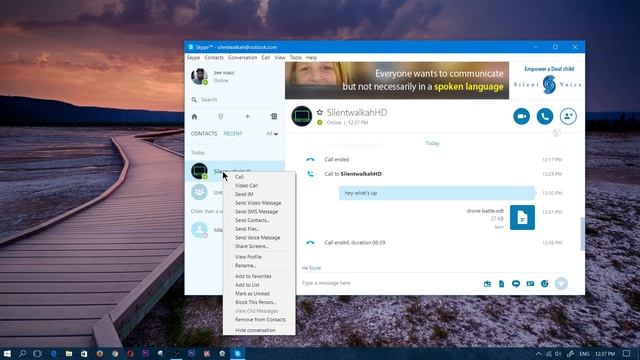This screenshot has width=640, height=360.
Task: Focus the Type a message here field
Action: tap(390, 283)
